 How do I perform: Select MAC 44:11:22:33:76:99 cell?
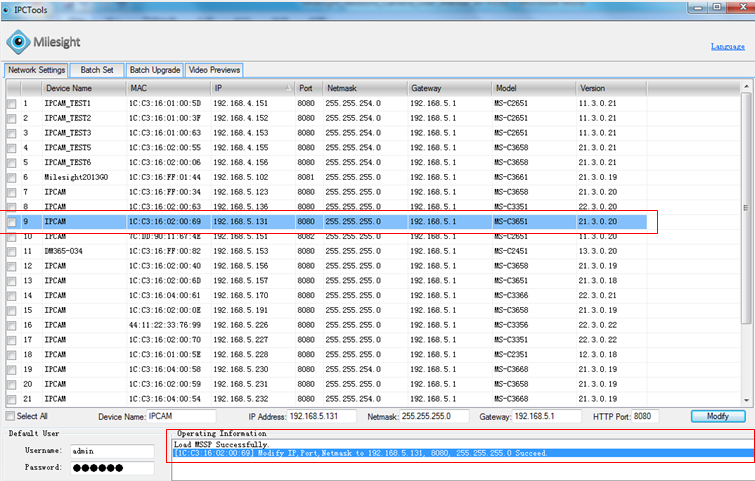(165, 325)
